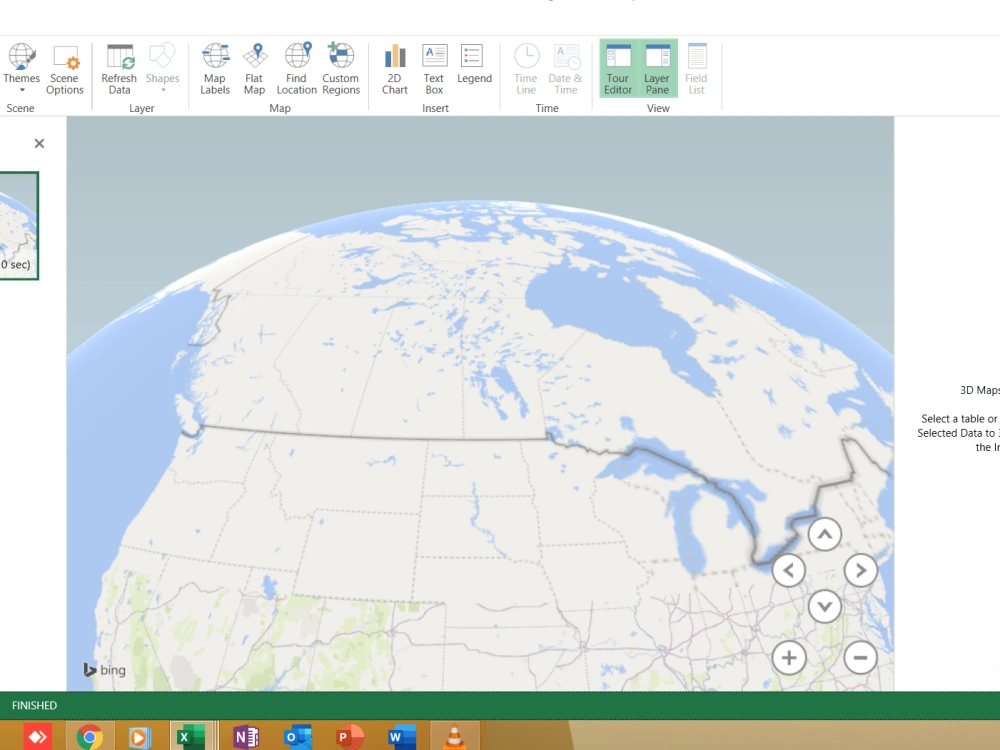Screen dimensions: 1000x750
Task: Switch to Excel in the taskbar
Action: click(190, 737)
